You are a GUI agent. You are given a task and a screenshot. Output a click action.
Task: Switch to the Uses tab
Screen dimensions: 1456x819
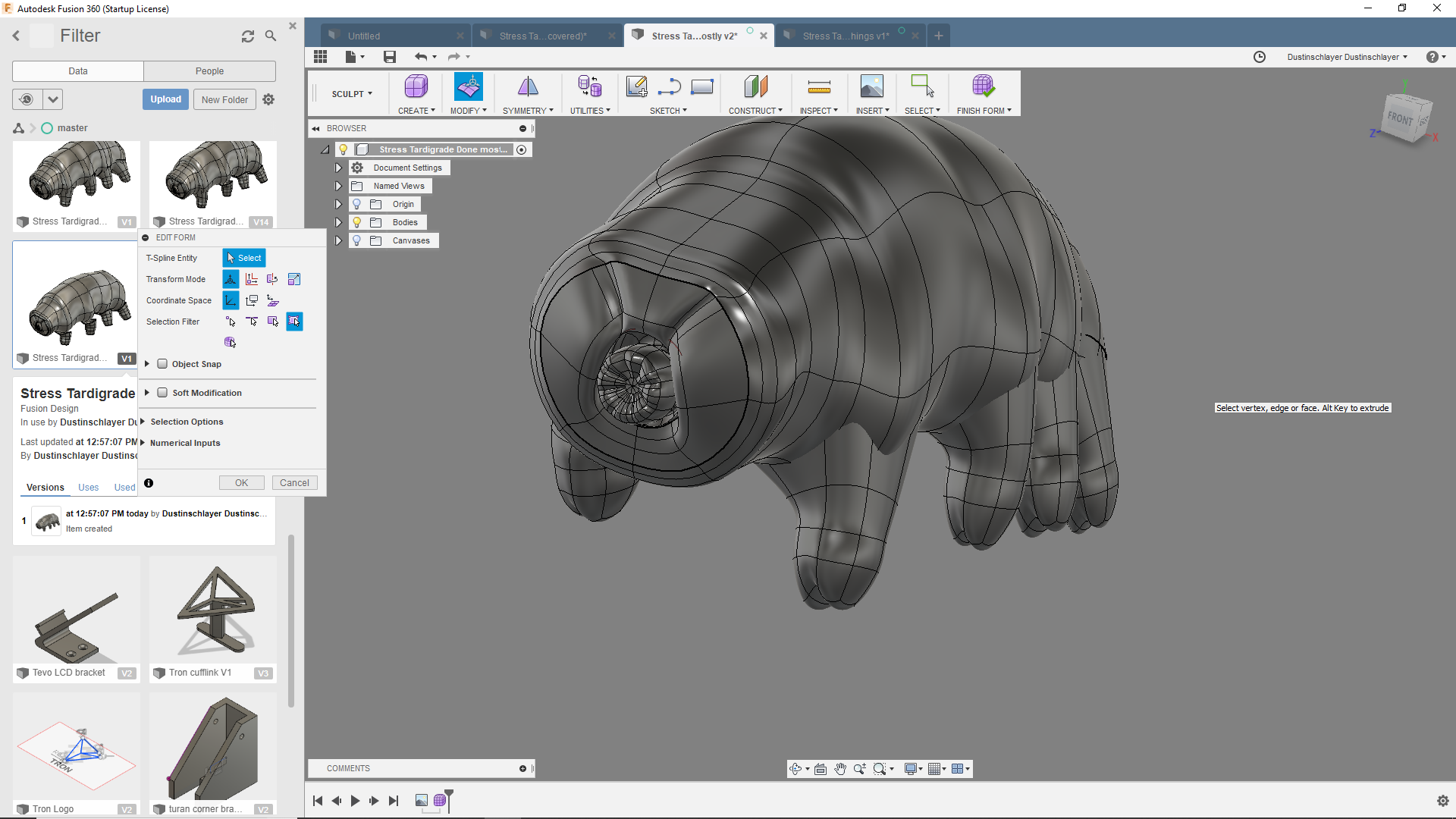pos(88,488)
